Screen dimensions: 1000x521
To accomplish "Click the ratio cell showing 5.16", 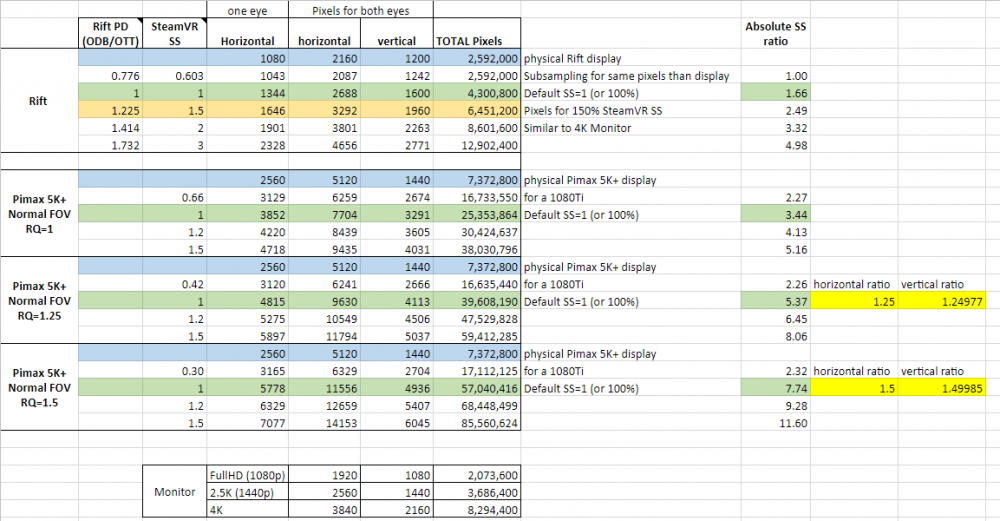I will 776,249.
